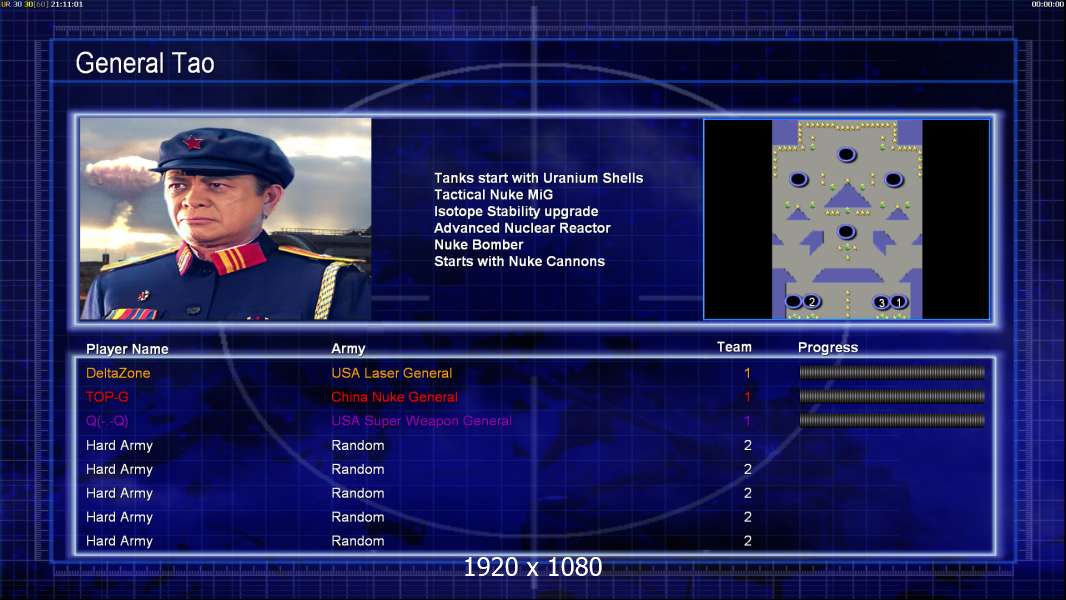Click the 21:11:01 clock readout
The width and height of the screenshot is (1066, 600).
67,4
